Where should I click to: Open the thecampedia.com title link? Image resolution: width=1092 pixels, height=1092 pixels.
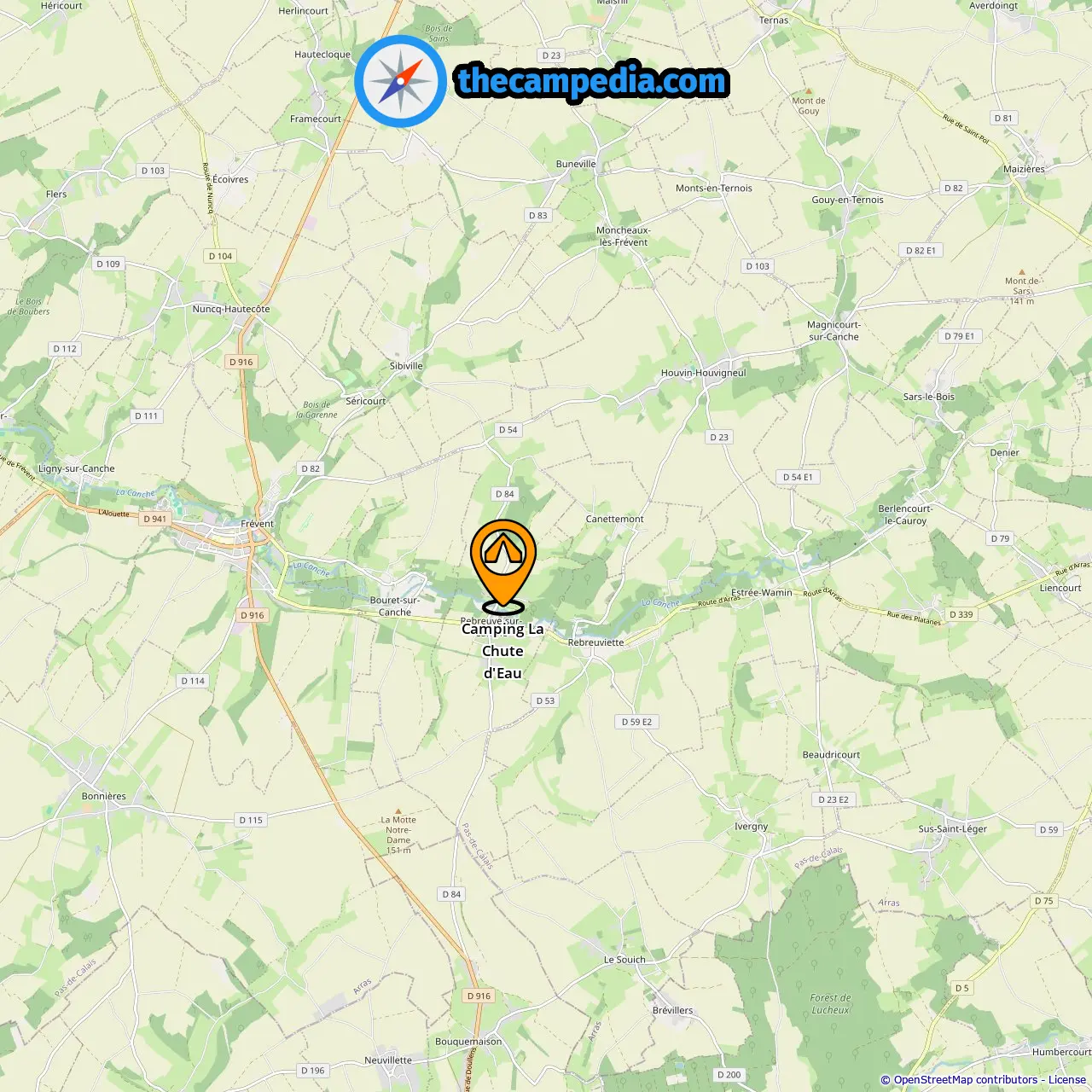coord(592,82)
